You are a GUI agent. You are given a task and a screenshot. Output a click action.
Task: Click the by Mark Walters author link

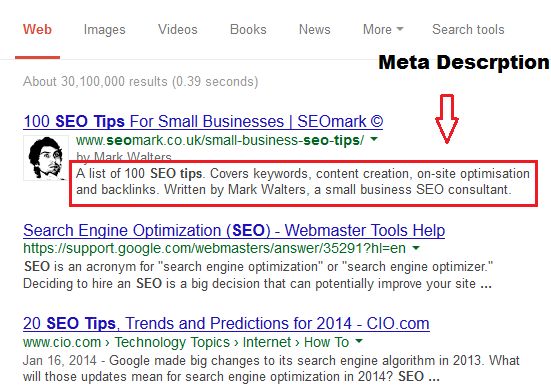click(x=124, y=157)
